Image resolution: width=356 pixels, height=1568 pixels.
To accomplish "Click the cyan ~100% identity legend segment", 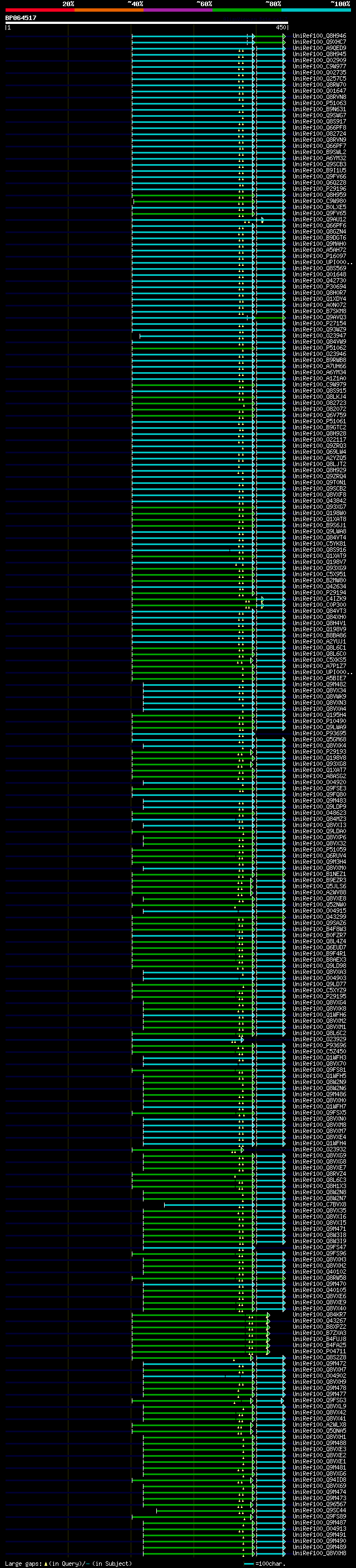I will point(316,10).
